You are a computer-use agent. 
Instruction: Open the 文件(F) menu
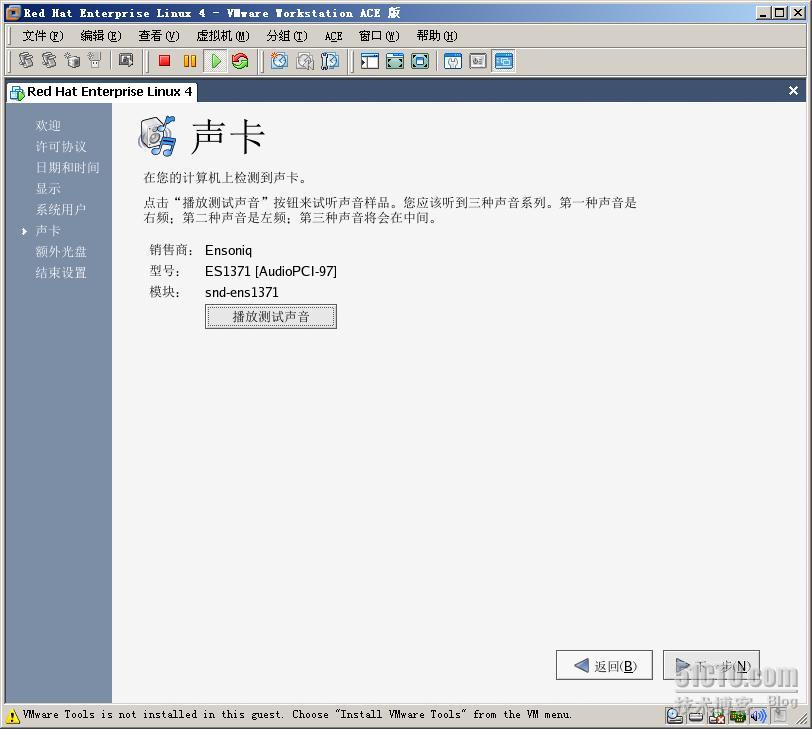(42, 36)
